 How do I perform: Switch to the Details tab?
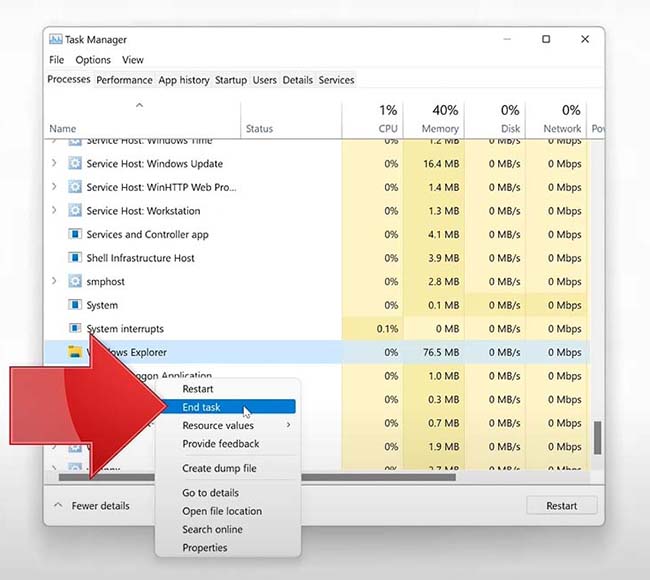coord(298,80)
